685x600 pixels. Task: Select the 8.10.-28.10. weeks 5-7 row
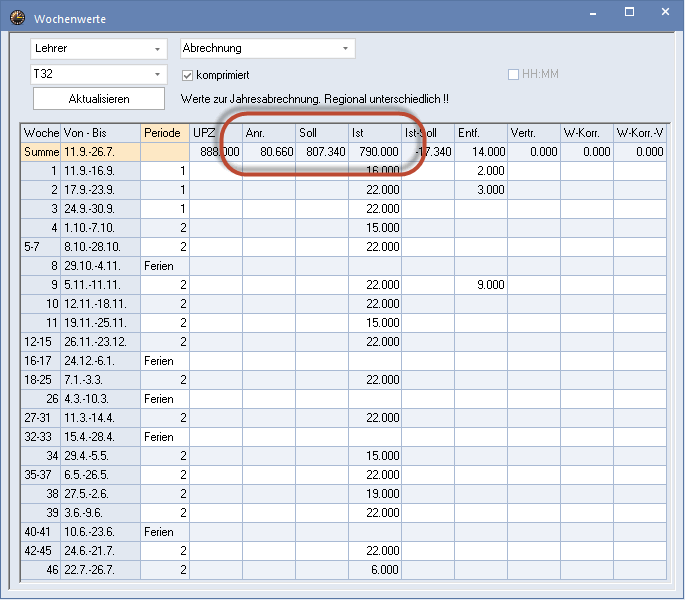coord(343,247)
